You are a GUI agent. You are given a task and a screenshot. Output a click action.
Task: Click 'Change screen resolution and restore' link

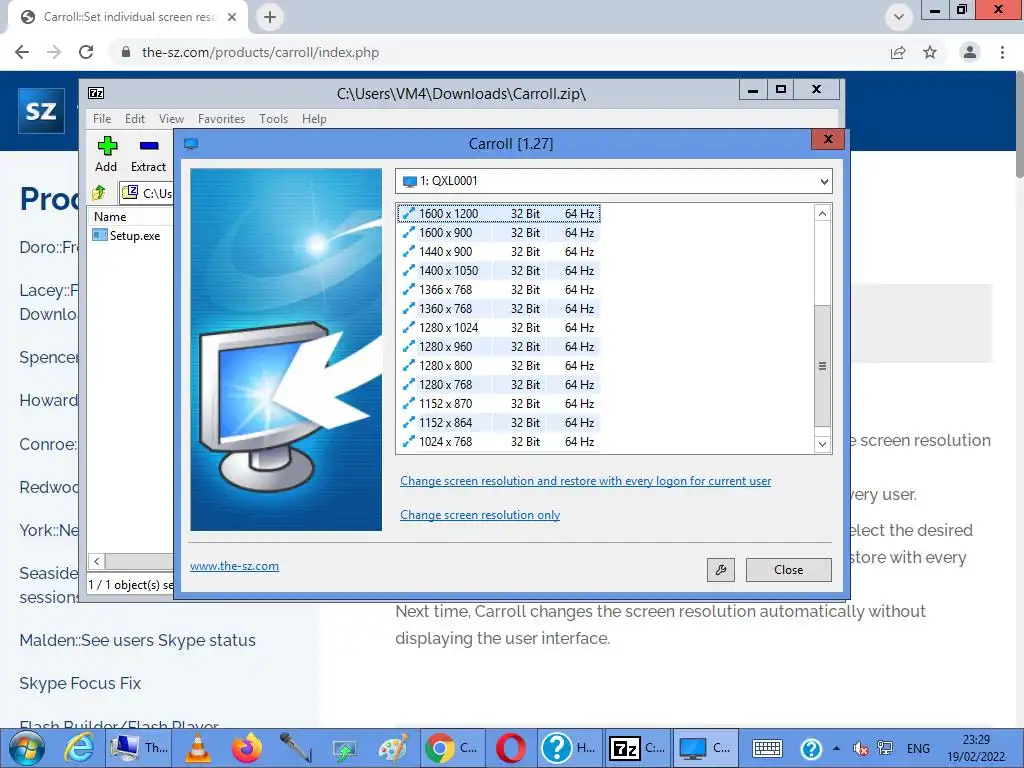pos(585,481)
